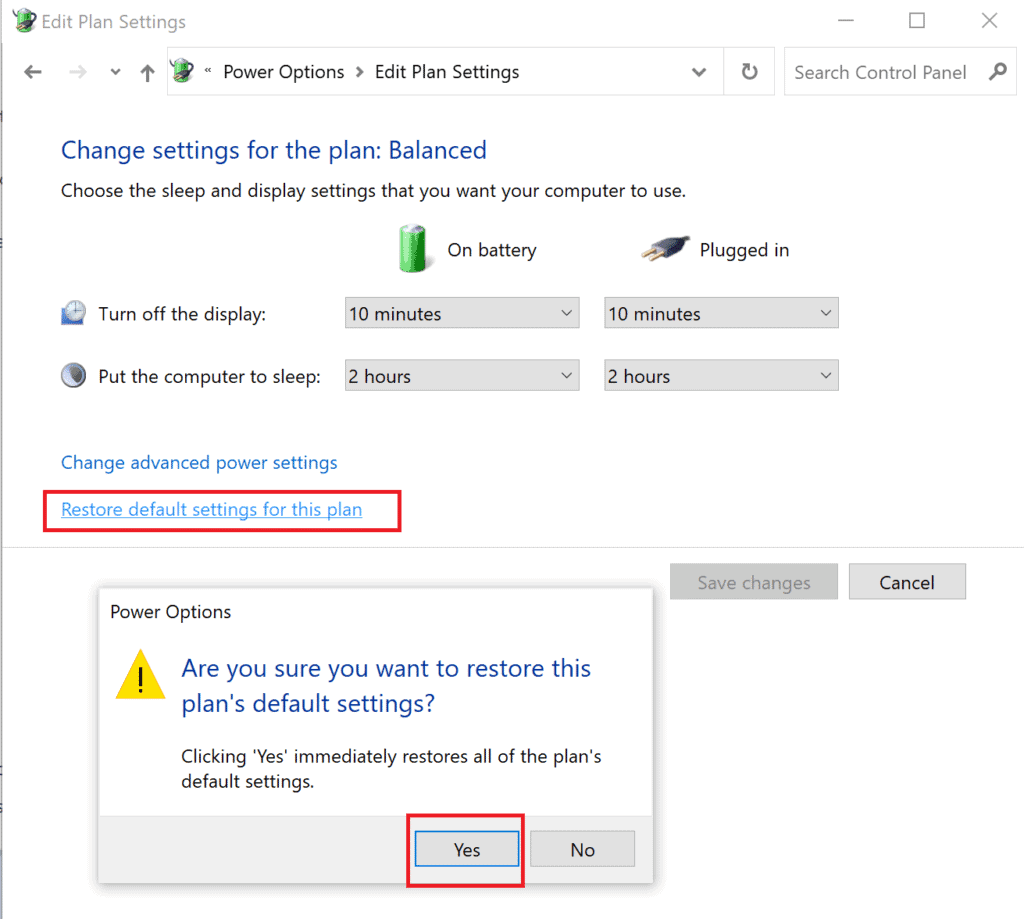Confirm restore by clicking Yes
This screenshot has width=1024, height=919.
tap(467, 850)
